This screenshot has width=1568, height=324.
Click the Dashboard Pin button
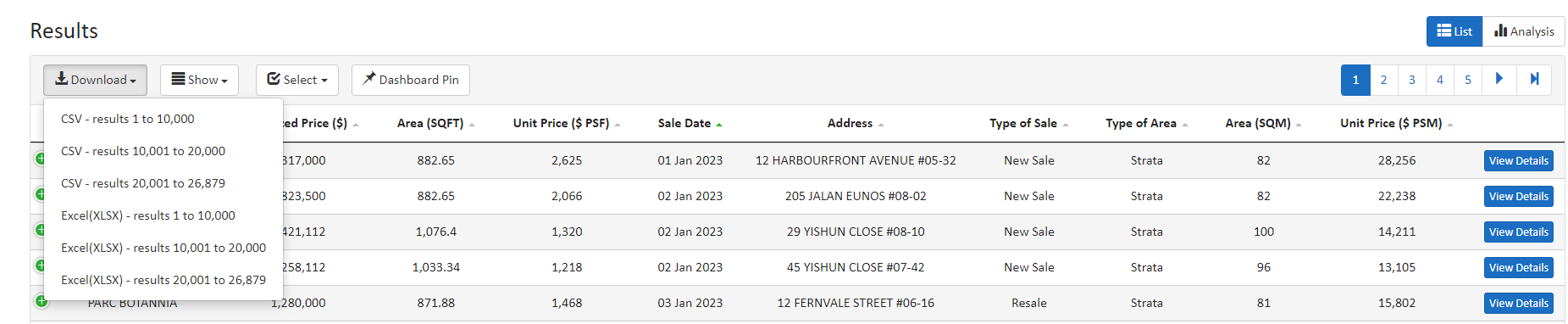click(x=411, y=80)
